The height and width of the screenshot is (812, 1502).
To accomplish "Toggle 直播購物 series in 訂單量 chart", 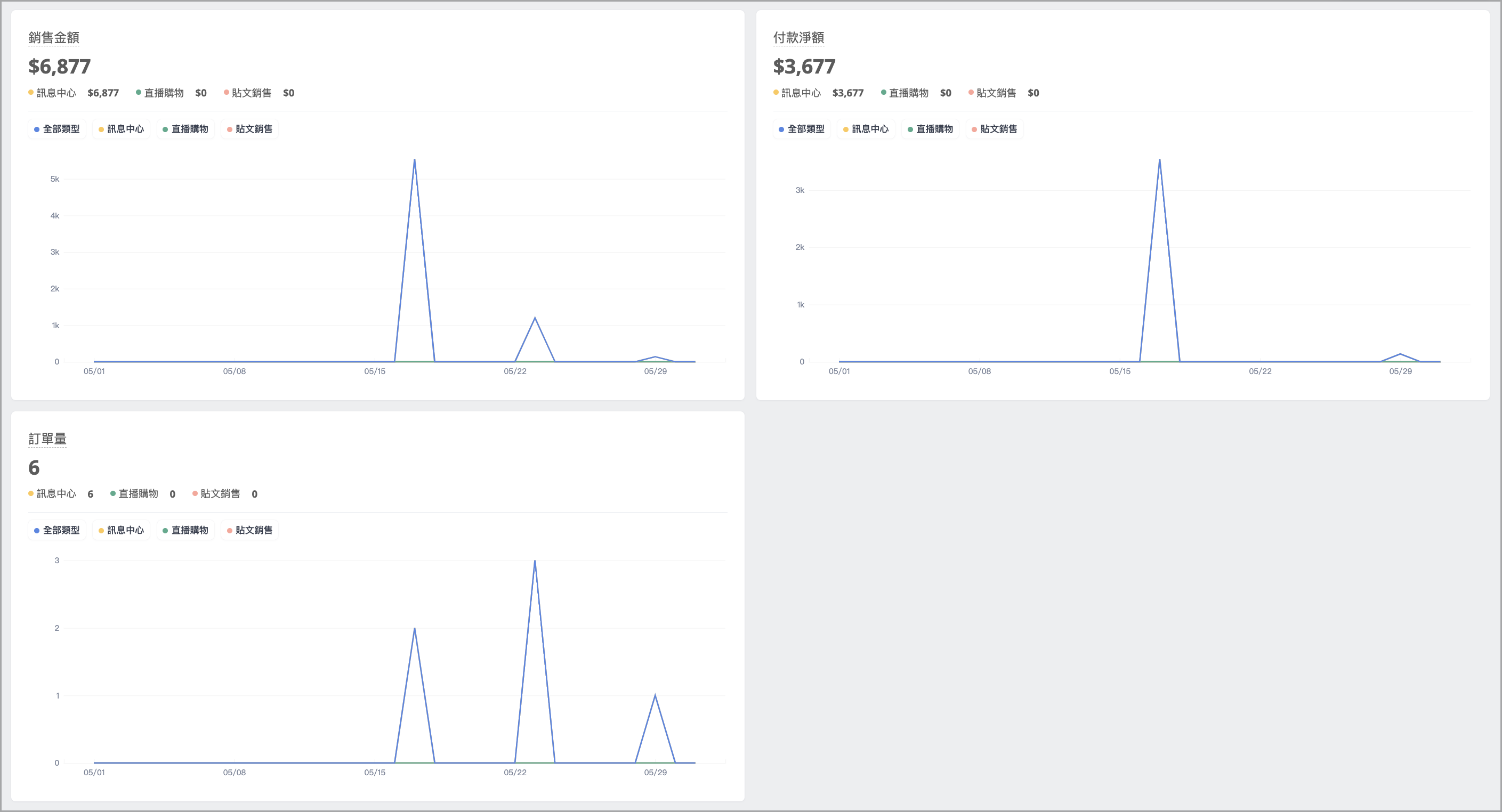I will click(185, 530).
